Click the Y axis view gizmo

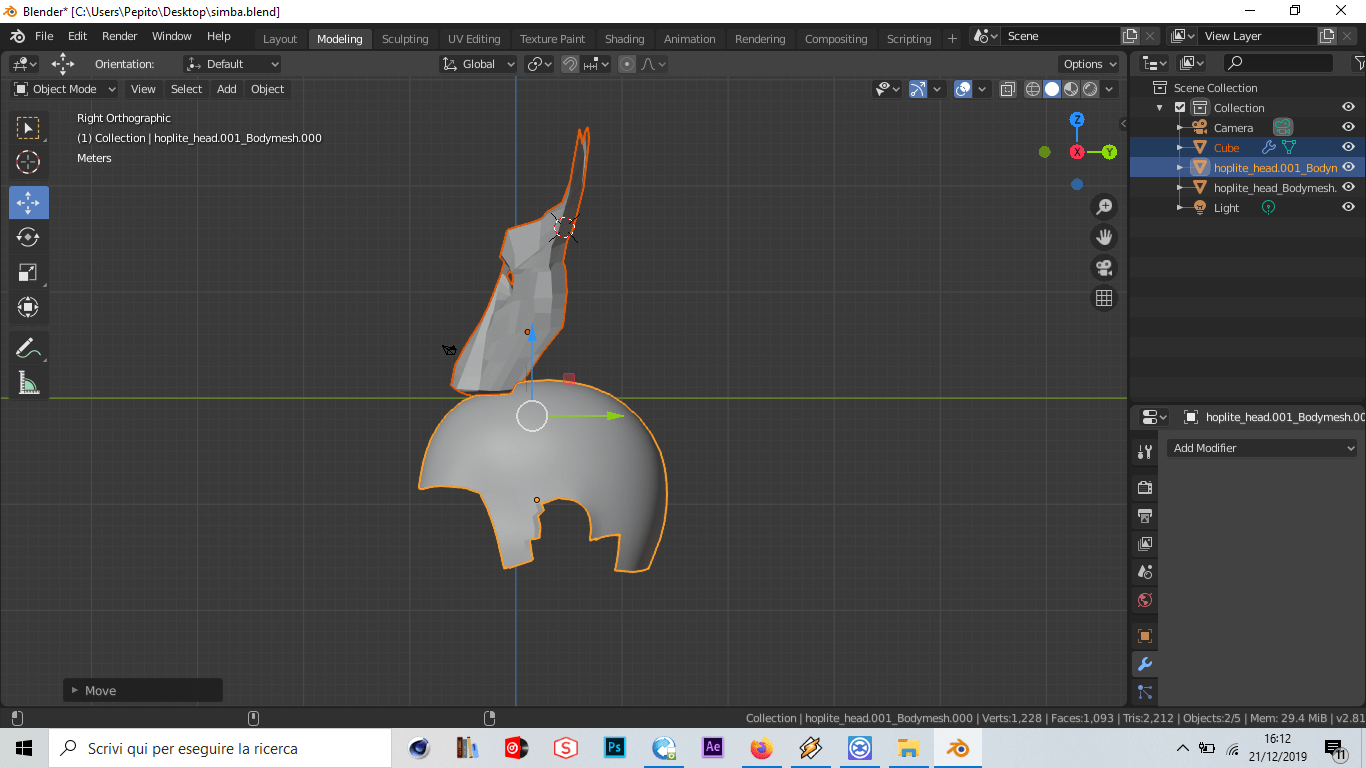(1109, 152)
